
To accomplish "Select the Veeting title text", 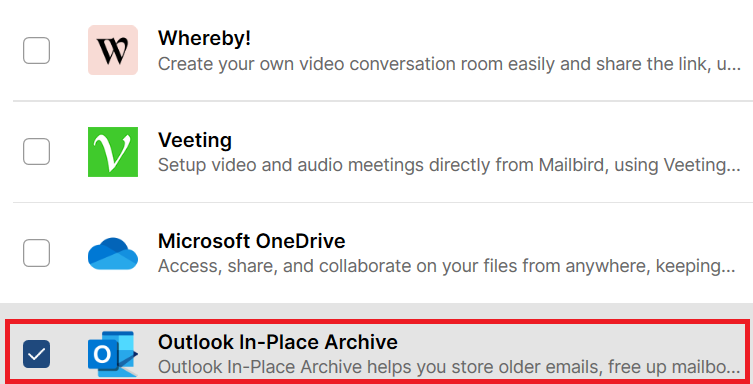I will tap(195, 140).
